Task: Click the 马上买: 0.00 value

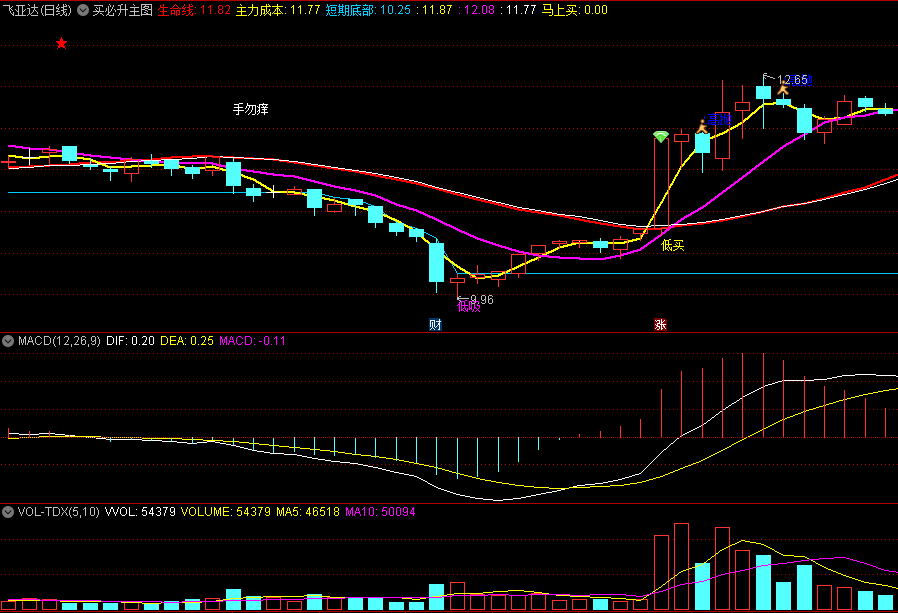Action: [574, 10]
